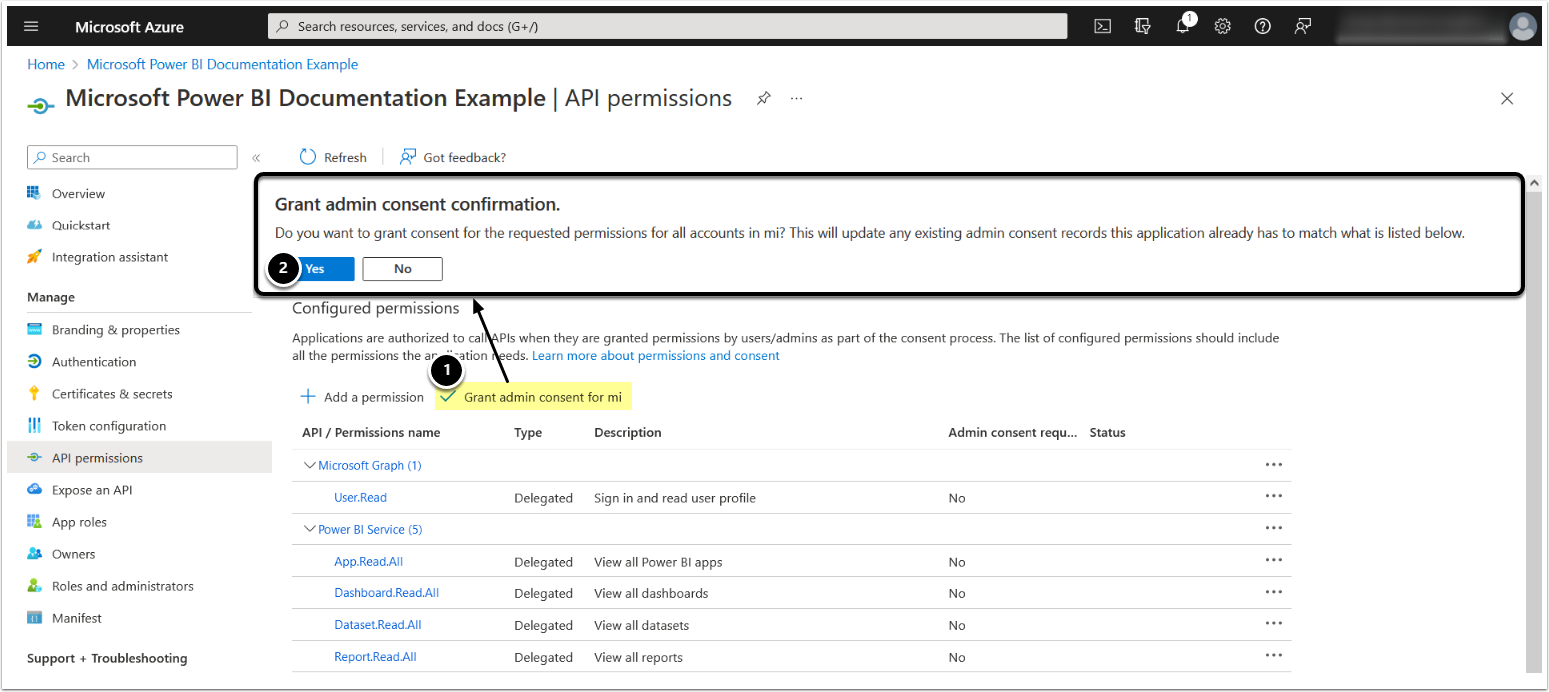The height and width of the screenshot is (692, 1549).
Task: Click the Refresh icon button
Action: click(309, 157)
